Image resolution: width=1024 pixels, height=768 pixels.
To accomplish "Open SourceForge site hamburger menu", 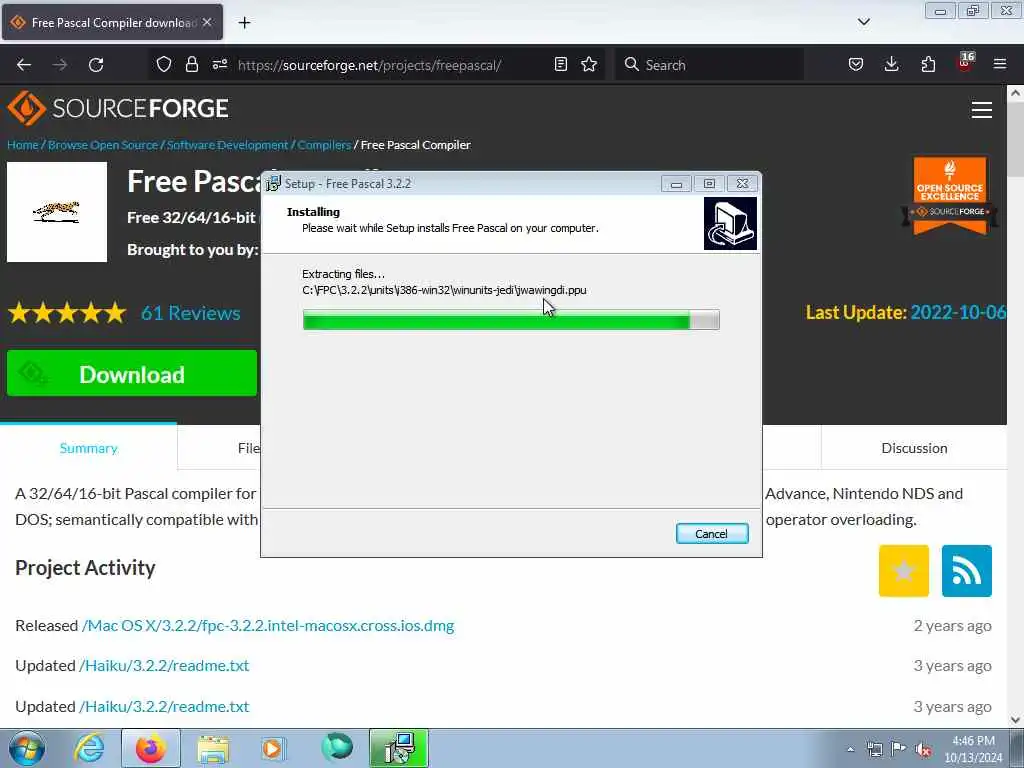I will [x=982, y=110].
